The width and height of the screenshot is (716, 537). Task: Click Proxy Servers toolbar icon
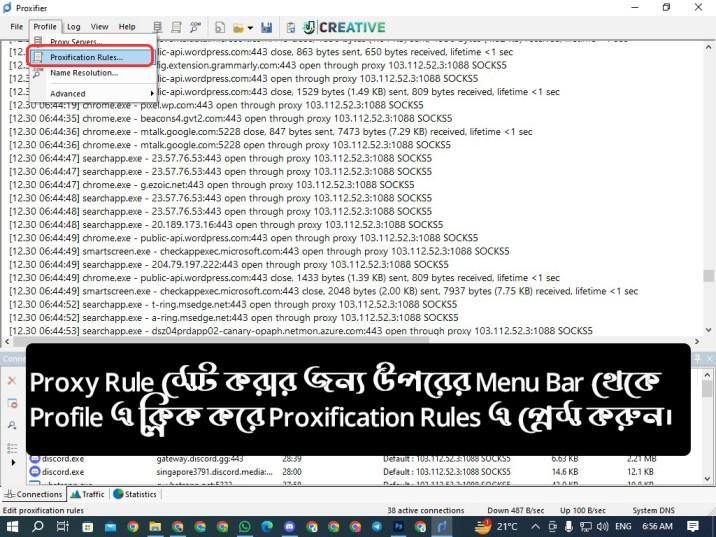[157, 27]
